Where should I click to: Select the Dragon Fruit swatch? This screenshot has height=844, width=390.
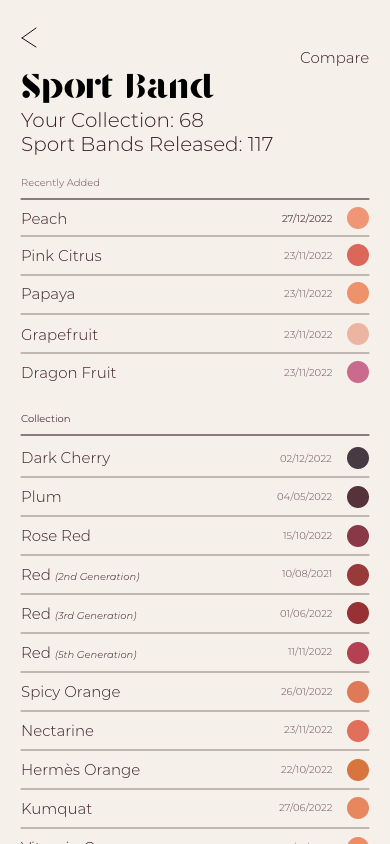tap(358, 372)
